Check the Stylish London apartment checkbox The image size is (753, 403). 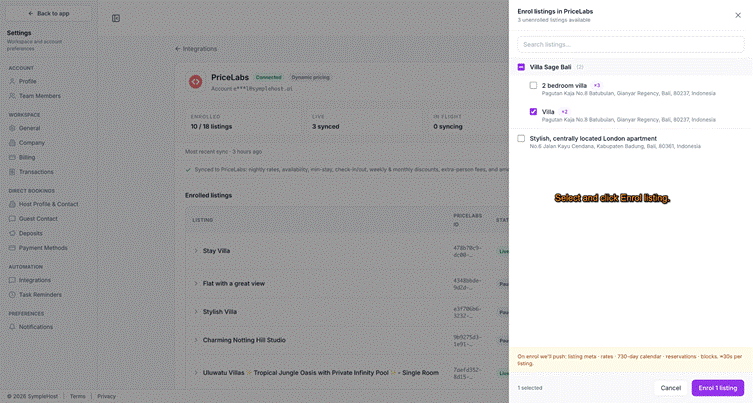(521, 138)
